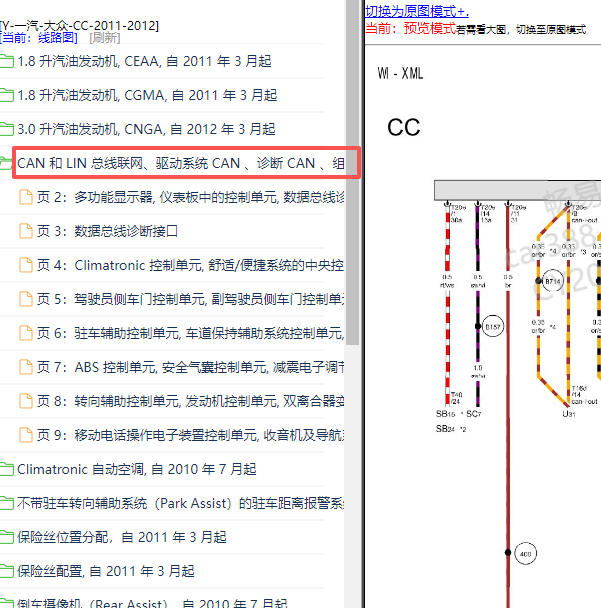Image resolution: width=601 pixels, height=608 pixels.
Task: Click the 一汽-大众-CC-2011-2012 title
Action: click(x=79, y=26)
